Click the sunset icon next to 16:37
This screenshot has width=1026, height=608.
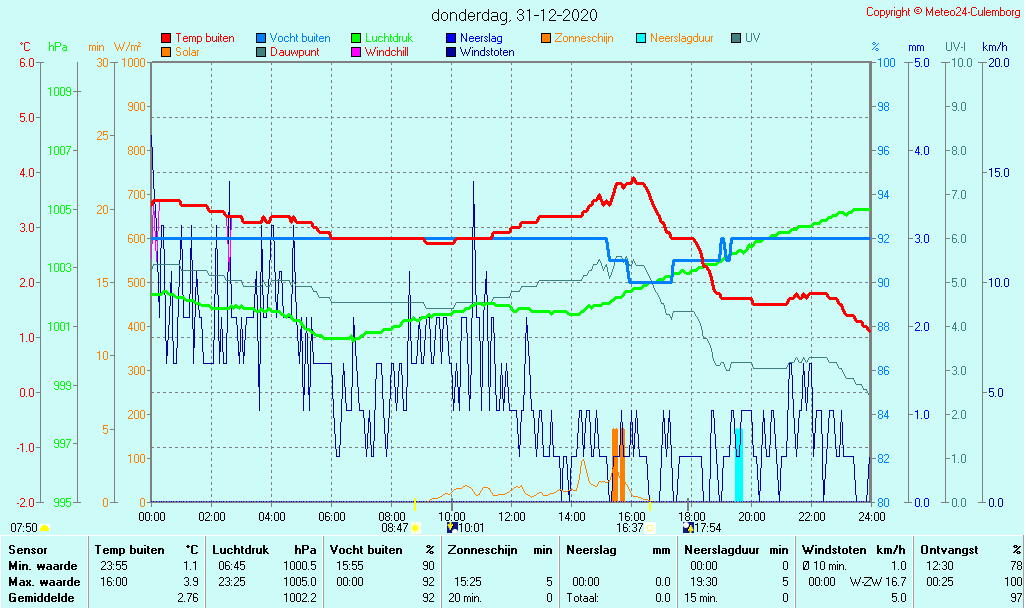click(x=651, y=528)
